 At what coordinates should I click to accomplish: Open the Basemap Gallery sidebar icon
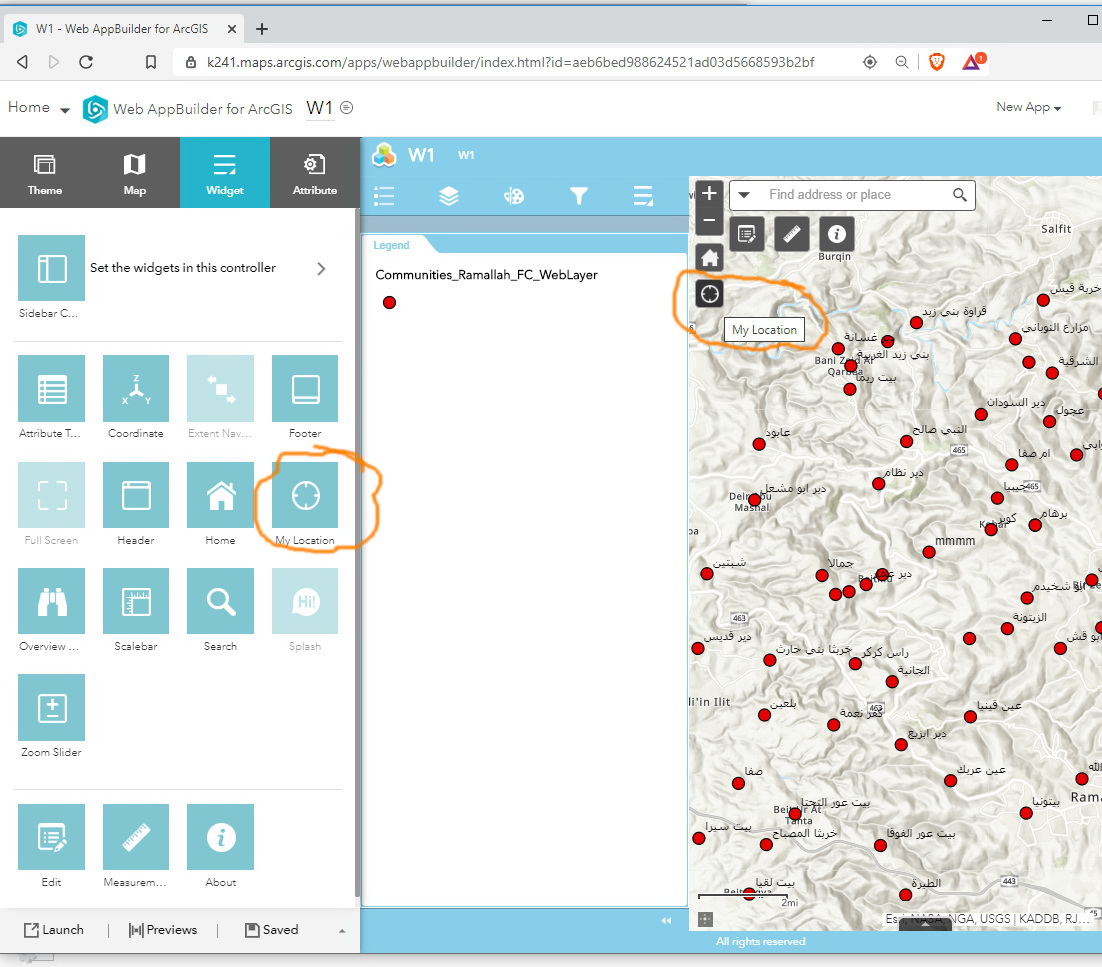coord(514,196)
